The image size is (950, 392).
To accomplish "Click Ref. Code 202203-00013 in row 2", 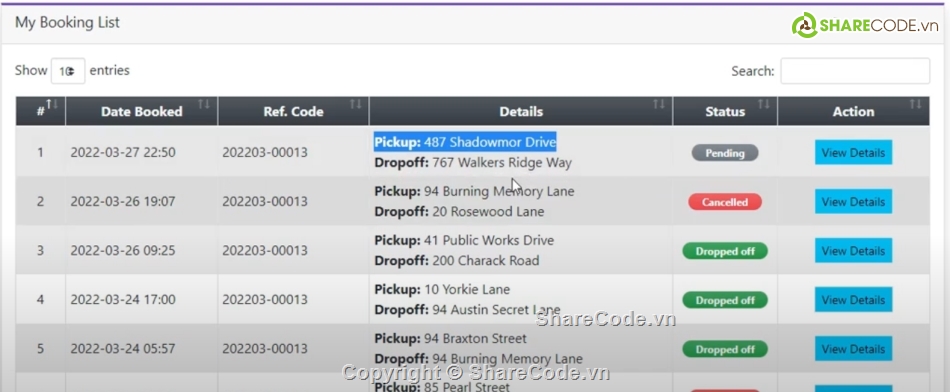I will [265, 202].
